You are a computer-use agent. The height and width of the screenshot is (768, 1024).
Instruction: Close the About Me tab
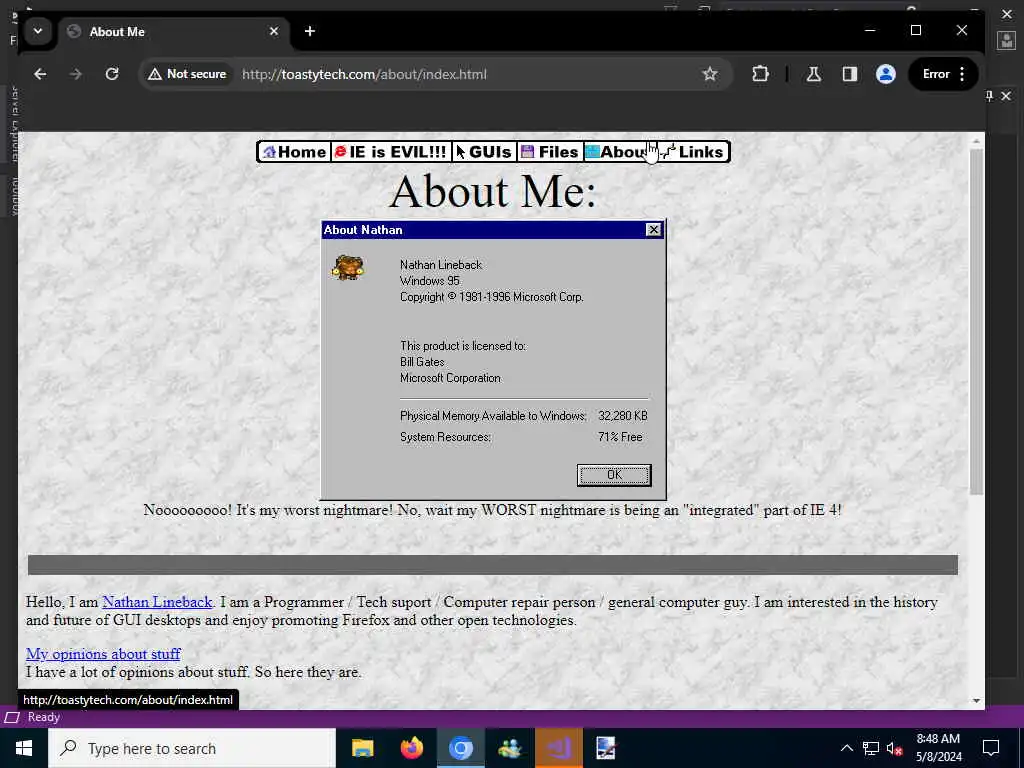pos(274,31)
